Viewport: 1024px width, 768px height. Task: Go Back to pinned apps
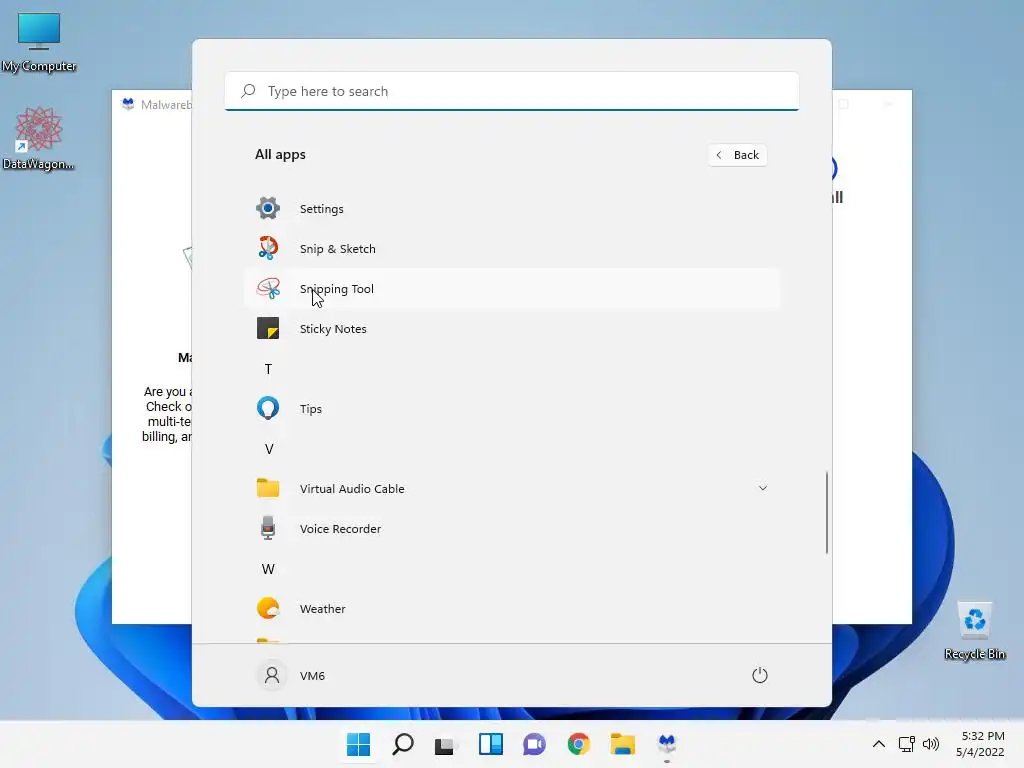coord(737,155)
